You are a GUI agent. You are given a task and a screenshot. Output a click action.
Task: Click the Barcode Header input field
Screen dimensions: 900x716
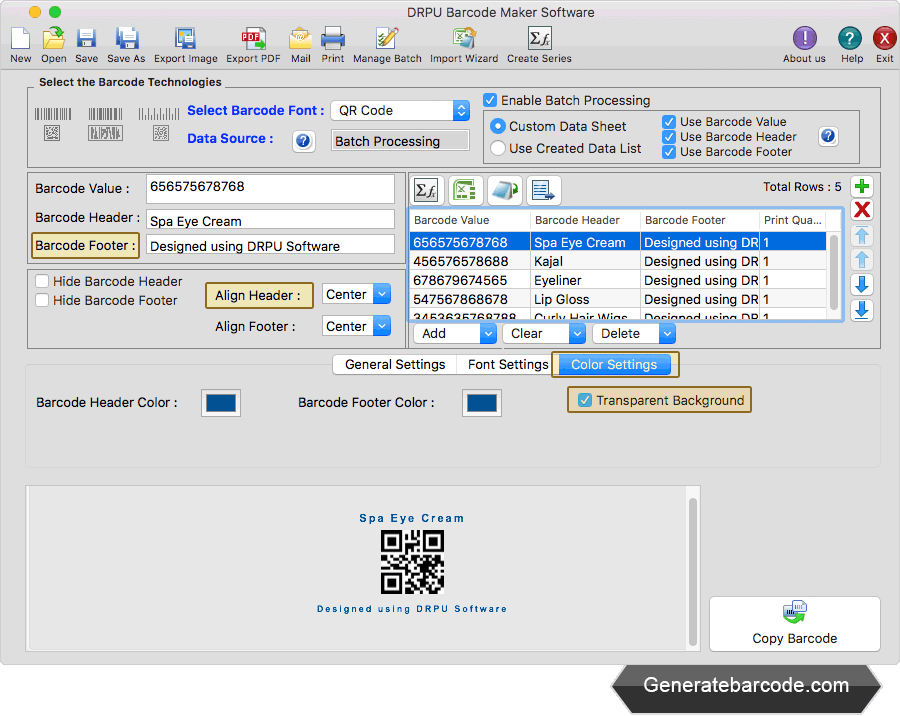click(x=270, y=221)
